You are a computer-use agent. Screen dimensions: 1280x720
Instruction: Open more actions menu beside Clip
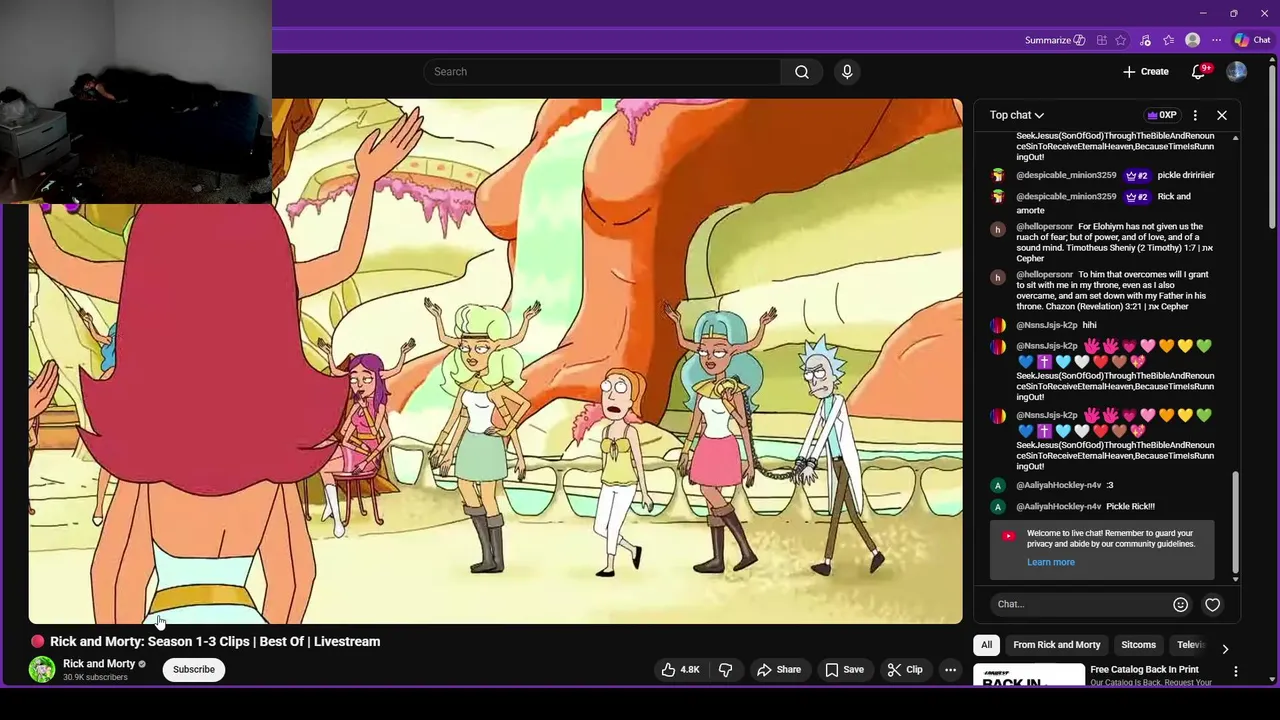tap(950, 670)
